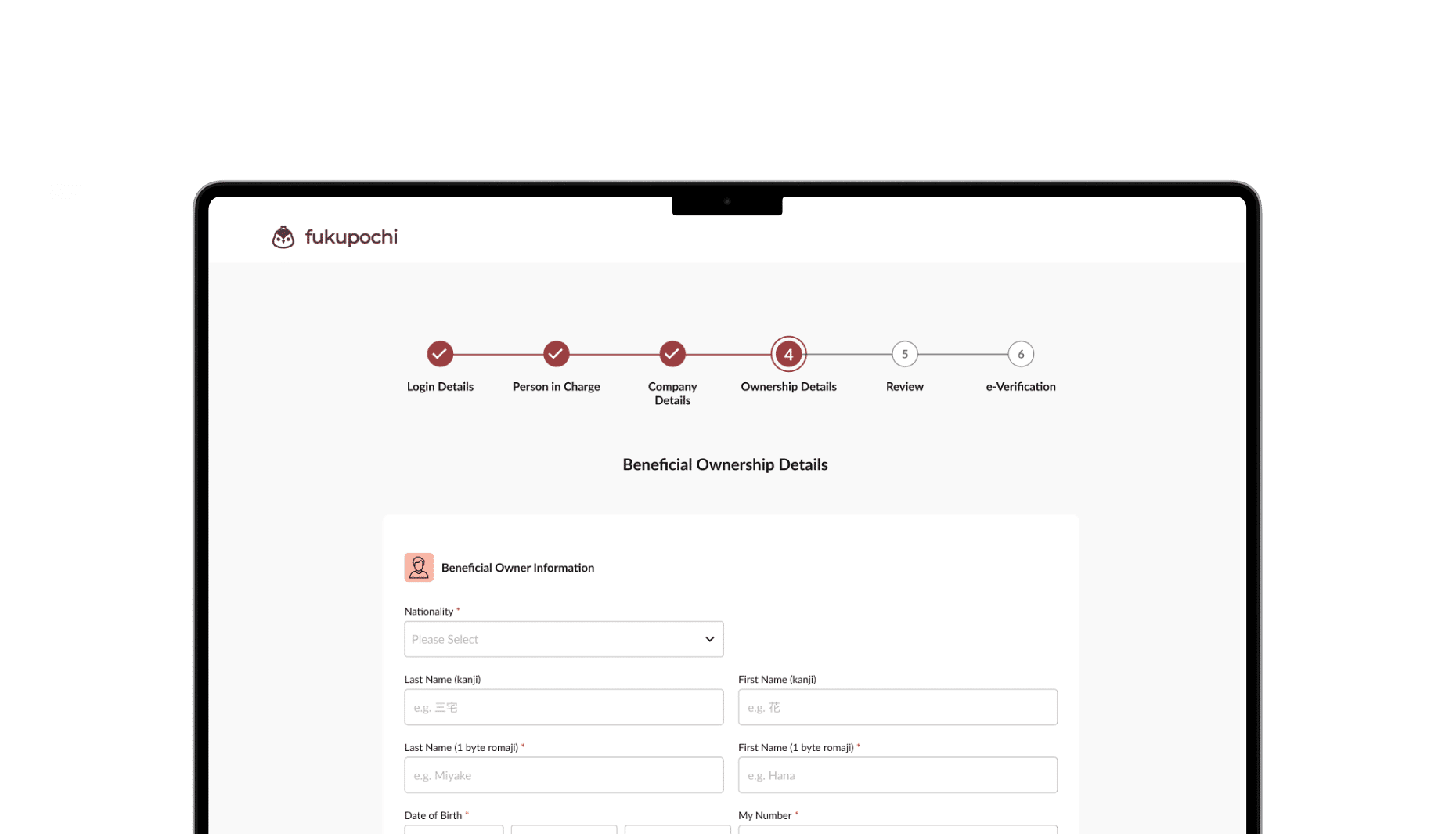Select the step 6 e-Verification circle

coord(1020,354)
